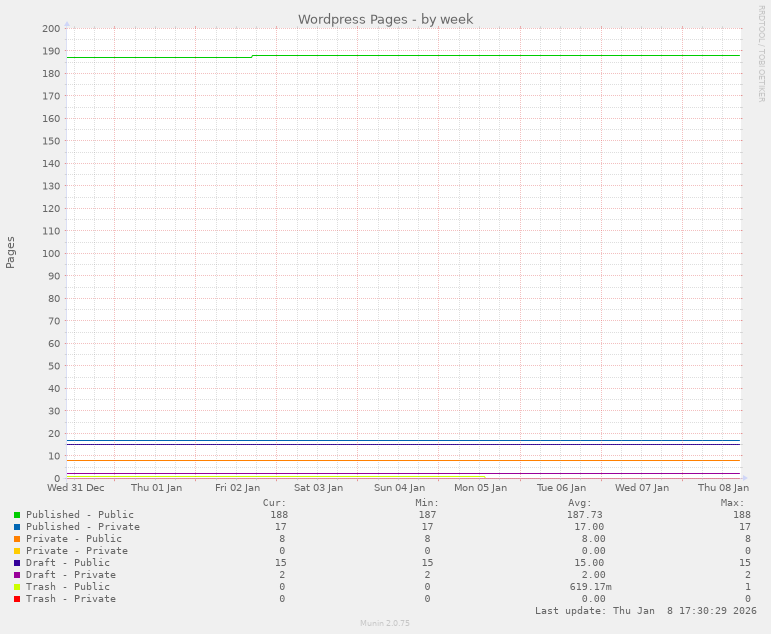The image size is (771, 634).
Task: Click the 'Wed 31 Dec' x-axis label
Action: (x=76, y=487)
